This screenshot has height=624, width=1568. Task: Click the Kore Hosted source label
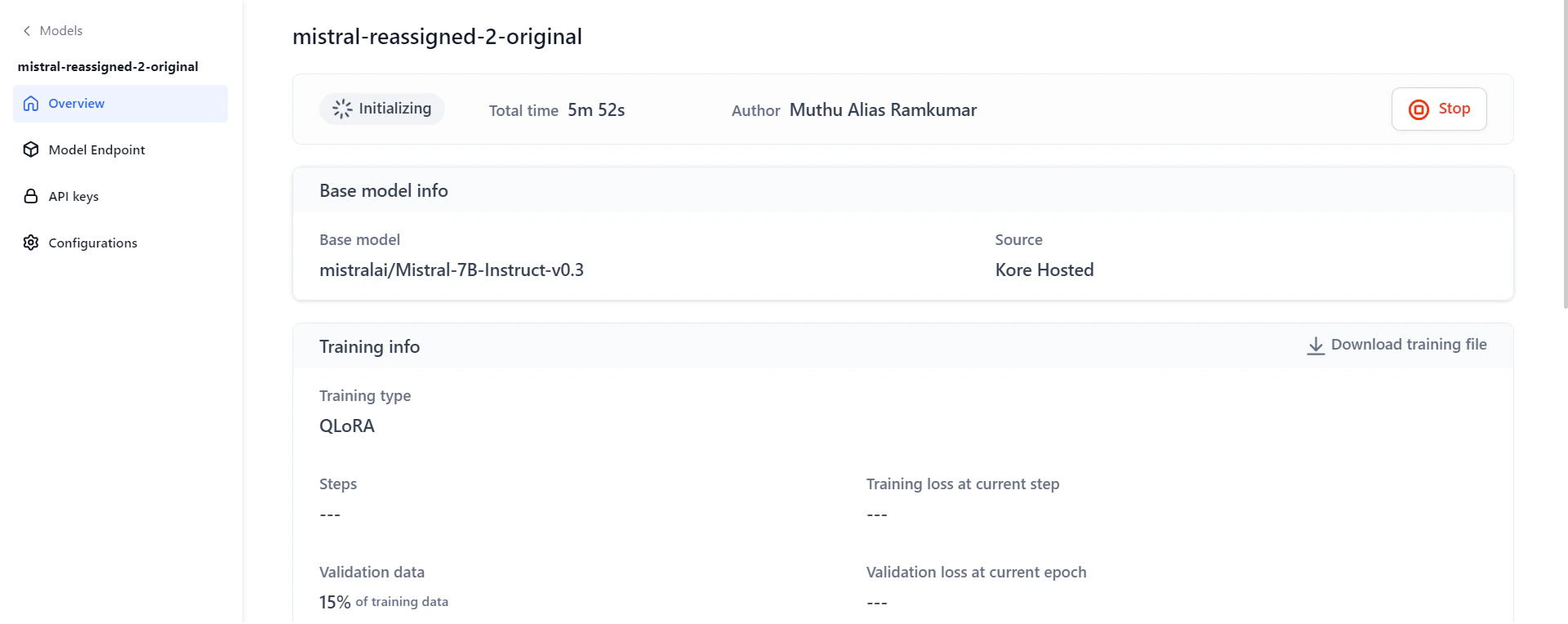point(1044,270)
